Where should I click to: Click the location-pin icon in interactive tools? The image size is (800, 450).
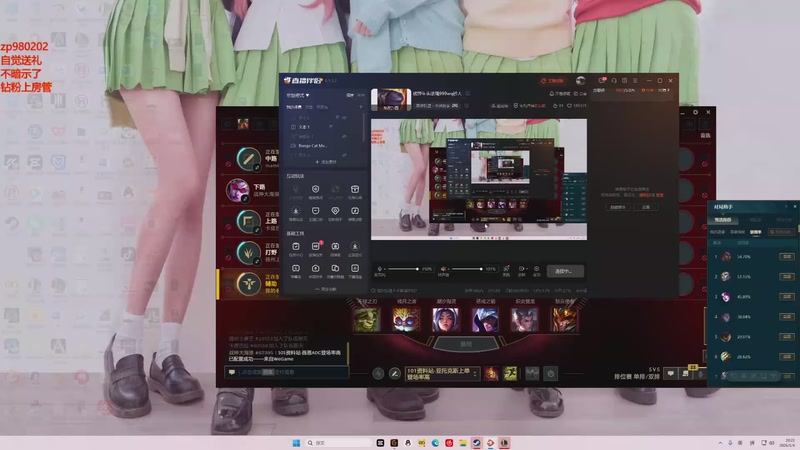click(335, 213)
